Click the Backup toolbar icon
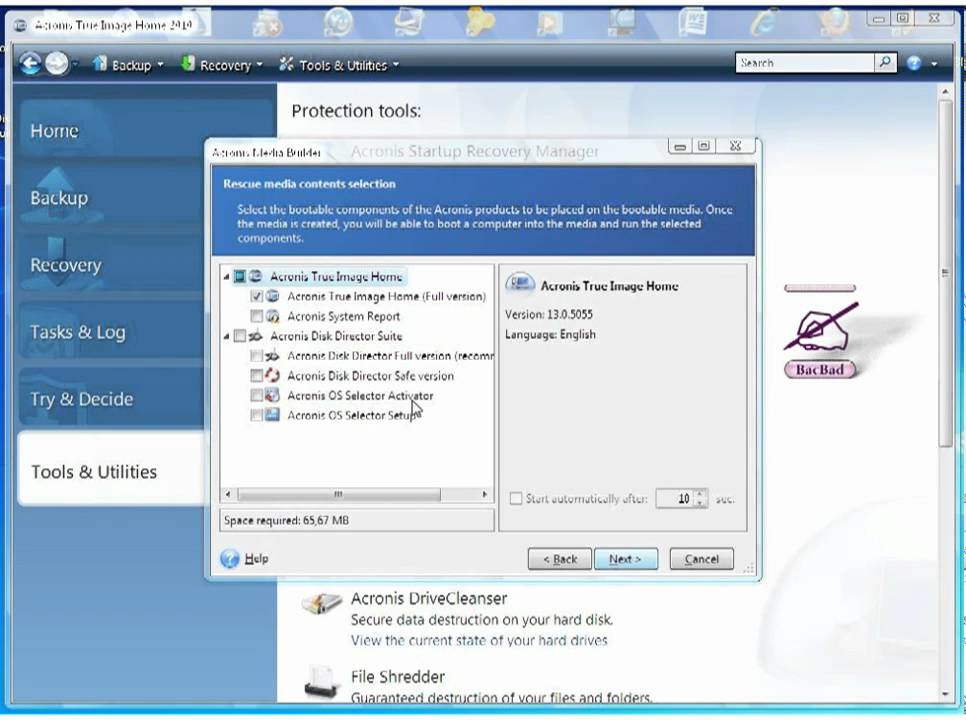 [99, 63]
